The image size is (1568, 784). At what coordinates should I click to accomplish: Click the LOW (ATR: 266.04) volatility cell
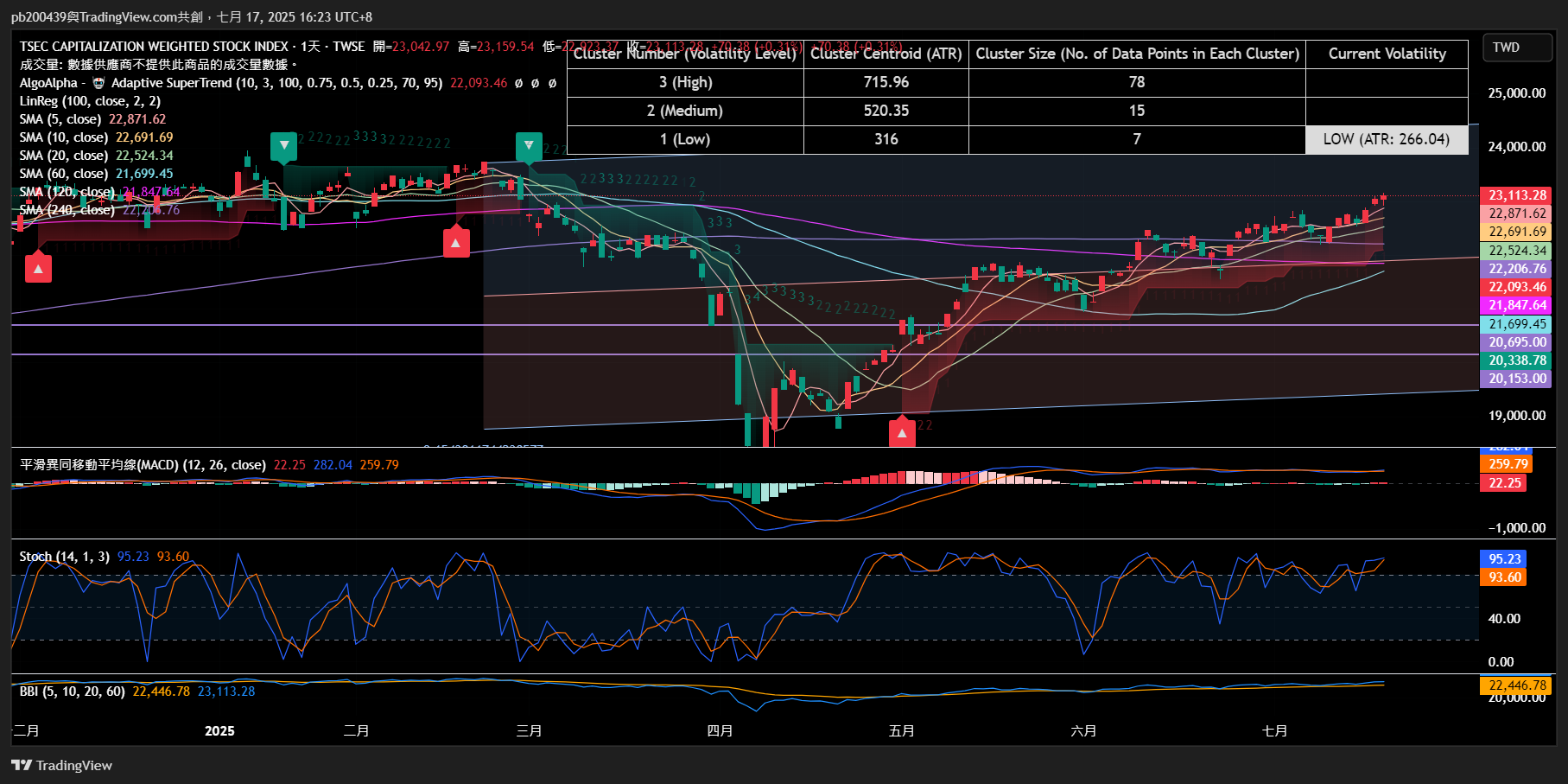point(1387,139)
